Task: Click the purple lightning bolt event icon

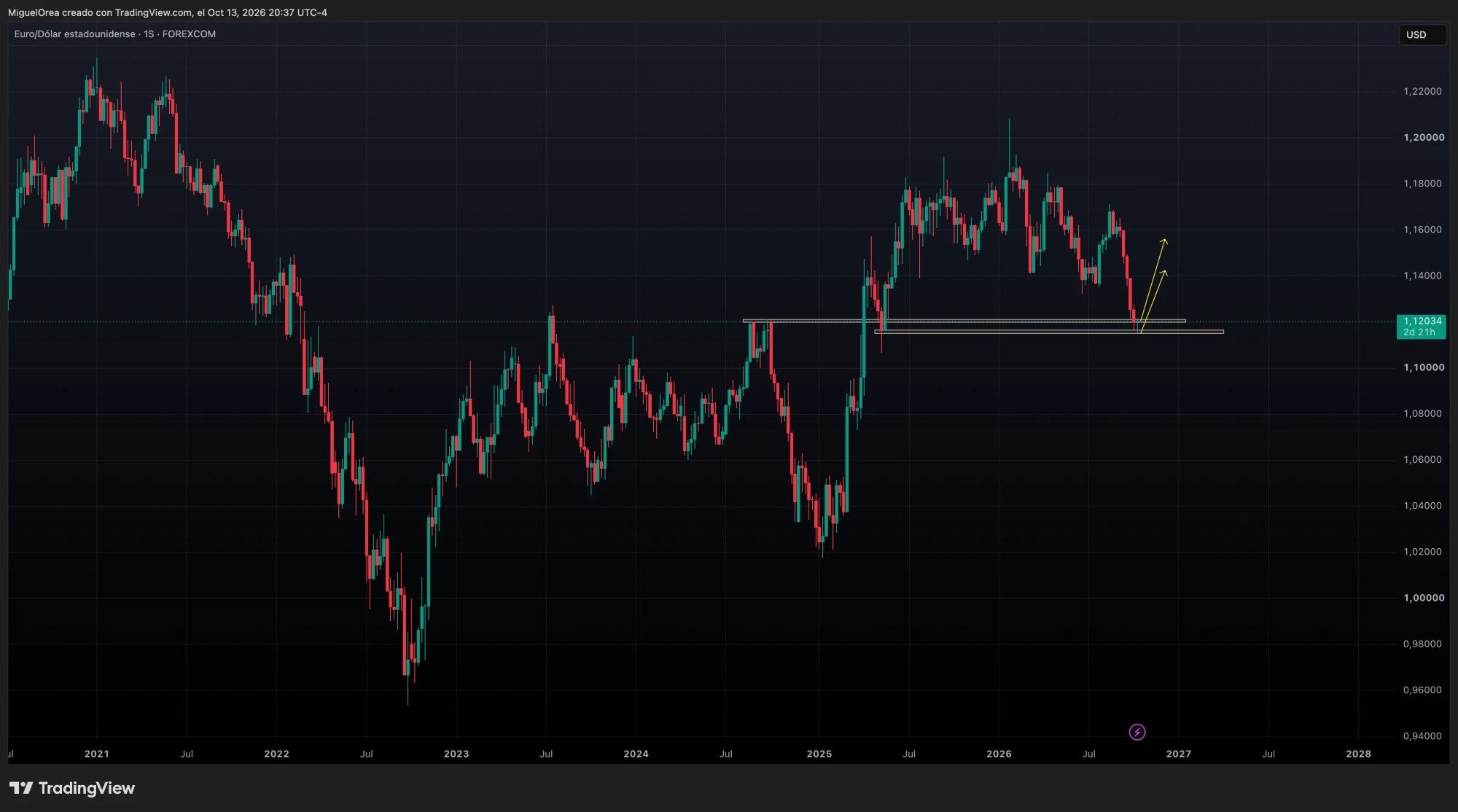Action: (1137, 732)
